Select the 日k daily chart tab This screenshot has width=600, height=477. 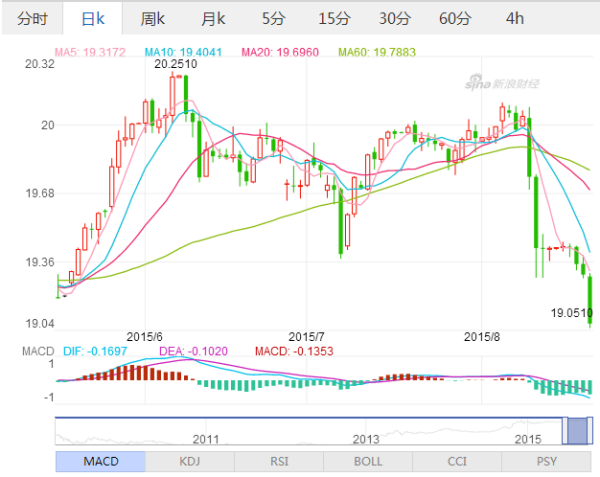(93, 18)
